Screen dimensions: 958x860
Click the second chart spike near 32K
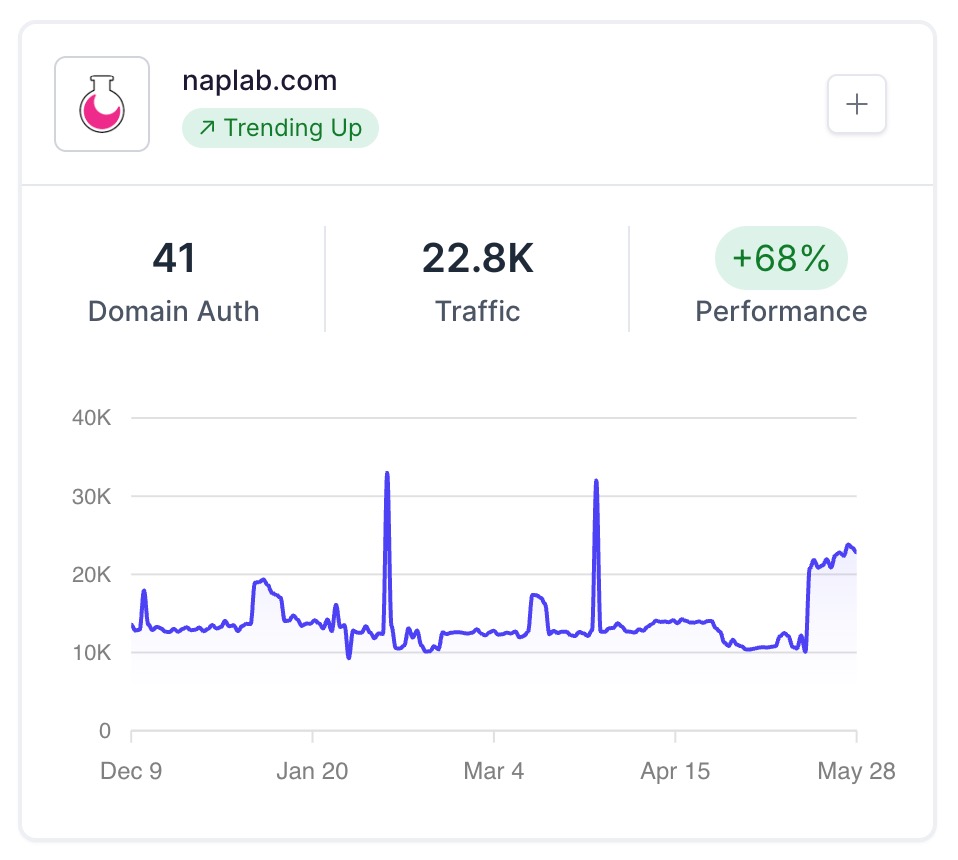coord(596,482)
